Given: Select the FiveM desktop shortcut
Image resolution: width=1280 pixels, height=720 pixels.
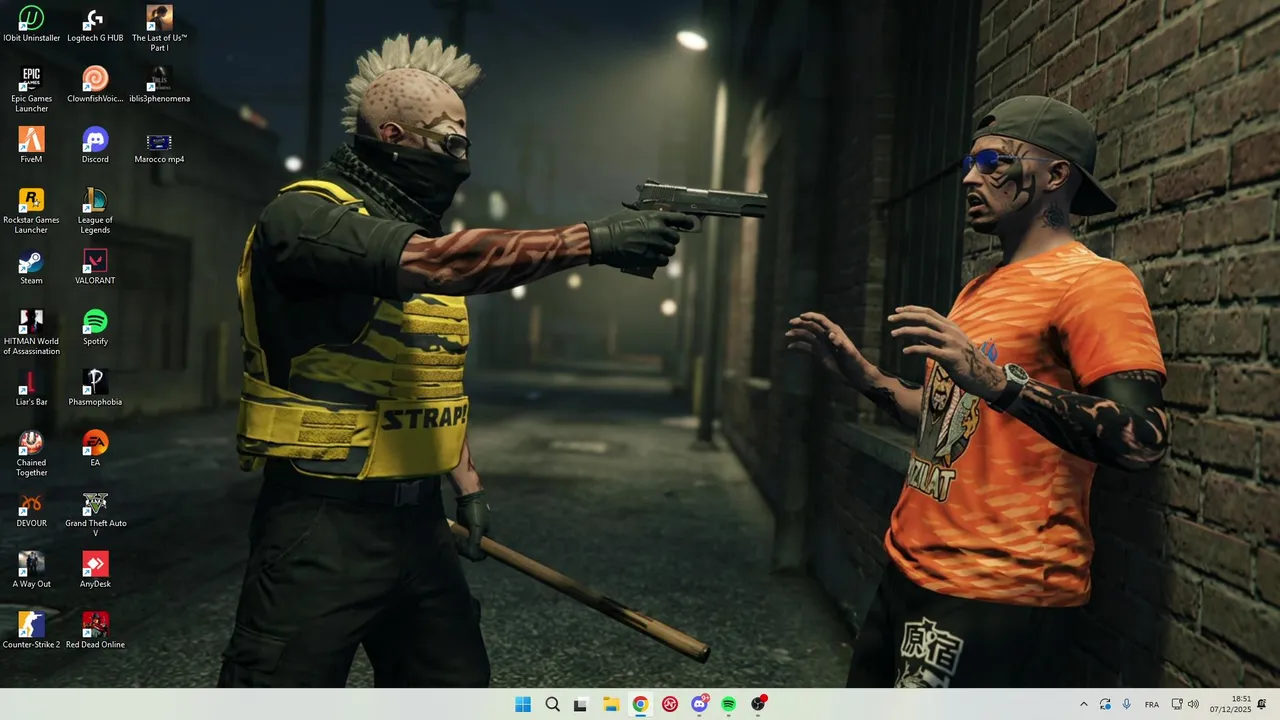Looking at the screenshot, I should 31,146.
